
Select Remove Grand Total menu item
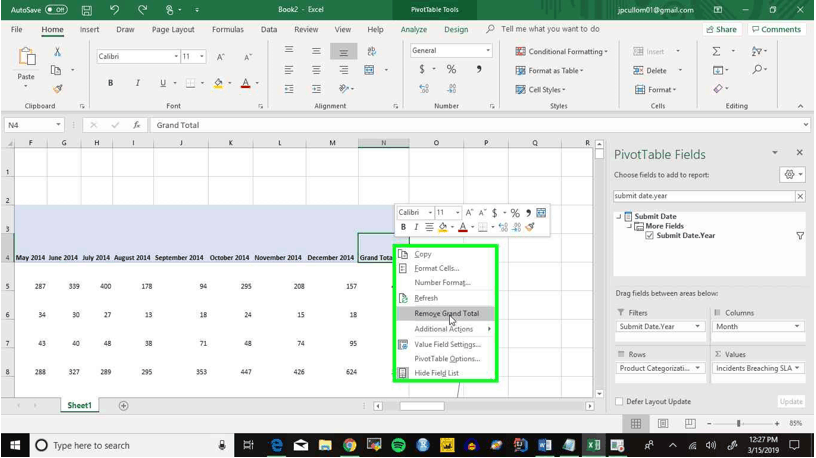click(445, 313)
